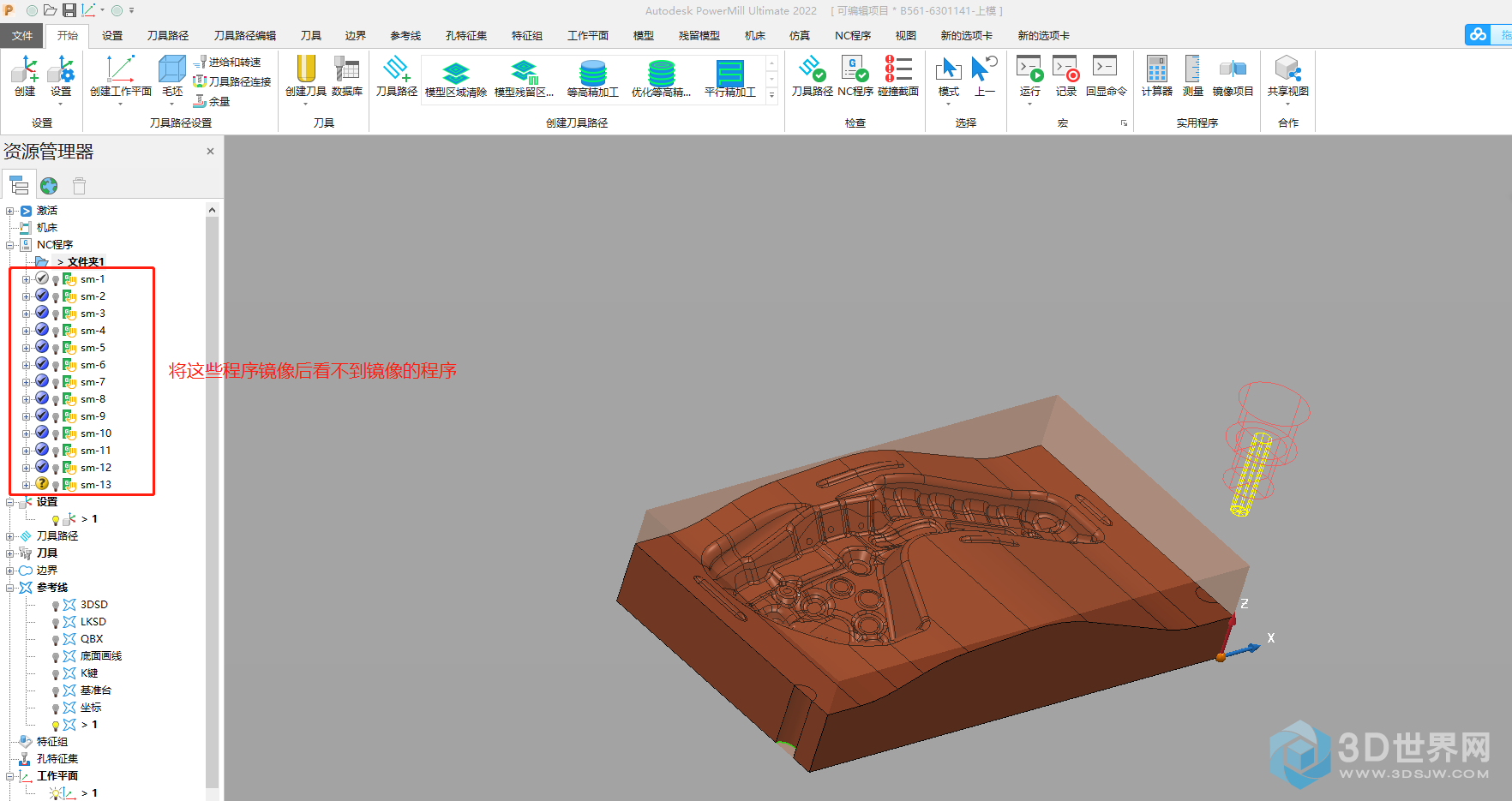The image size is (1512, 801).
Task: Select 模型残留区域清除 strategy icon
Action: tap(525, 80)
